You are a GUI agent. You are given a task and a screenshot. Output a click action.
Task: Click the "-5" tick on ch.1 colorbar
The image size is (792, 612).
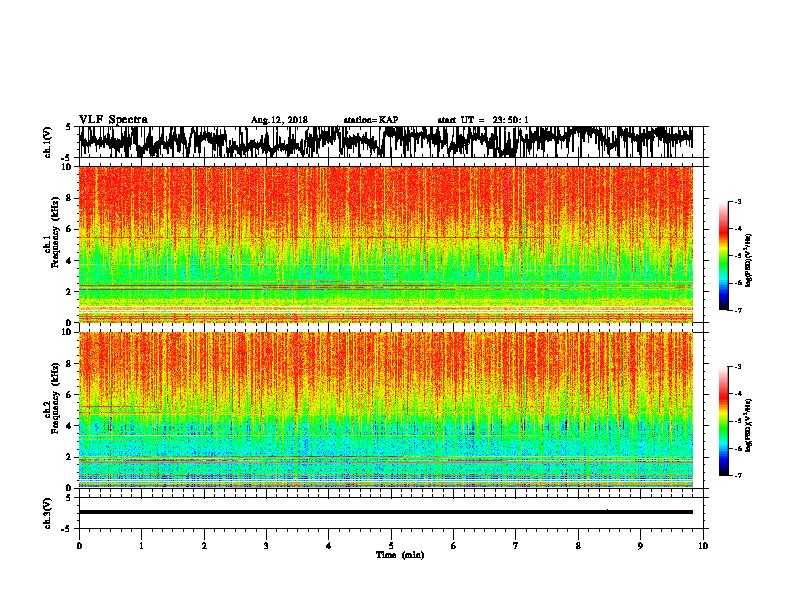737,256
